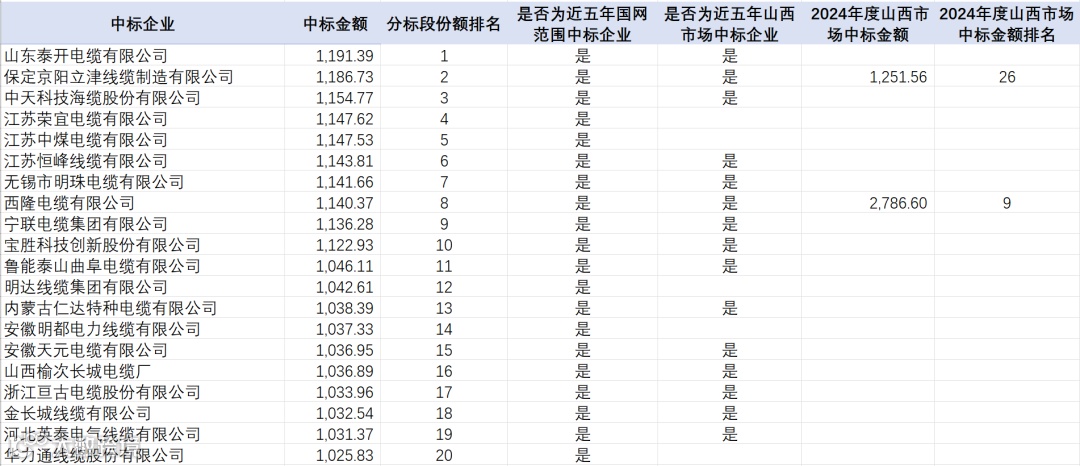Click cell 江苏中煤电缆有限公司
Screen dimensions: 1080x466
pyautogui.click(x=143, y=140)
